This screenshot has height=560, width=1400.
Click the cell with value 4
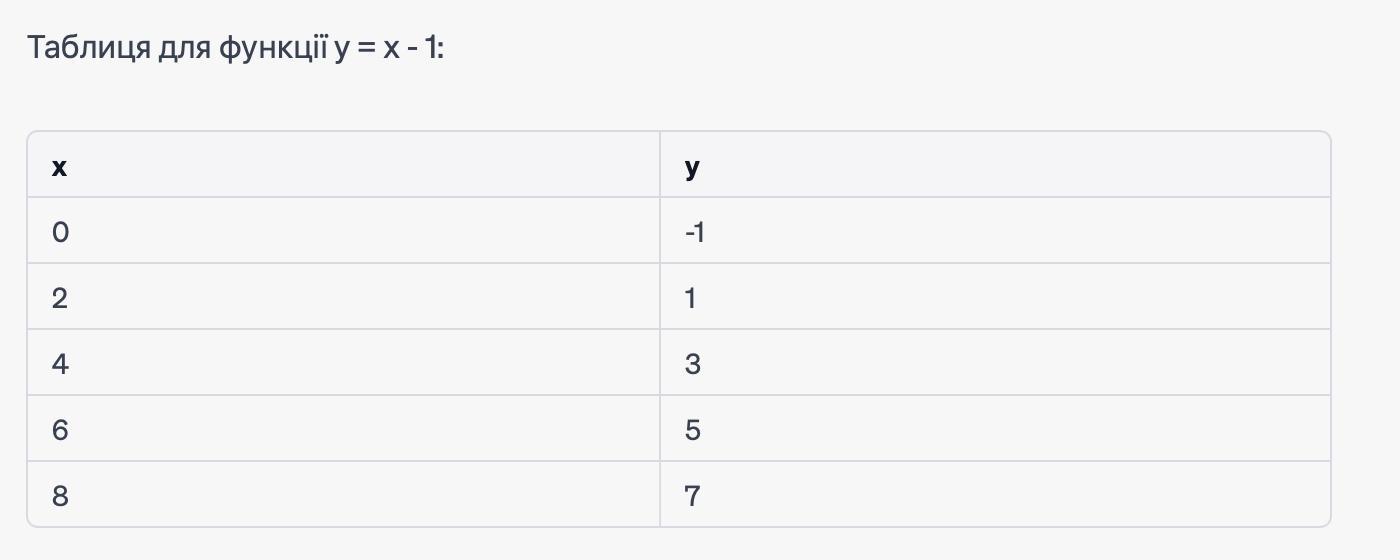pos(60,364)
